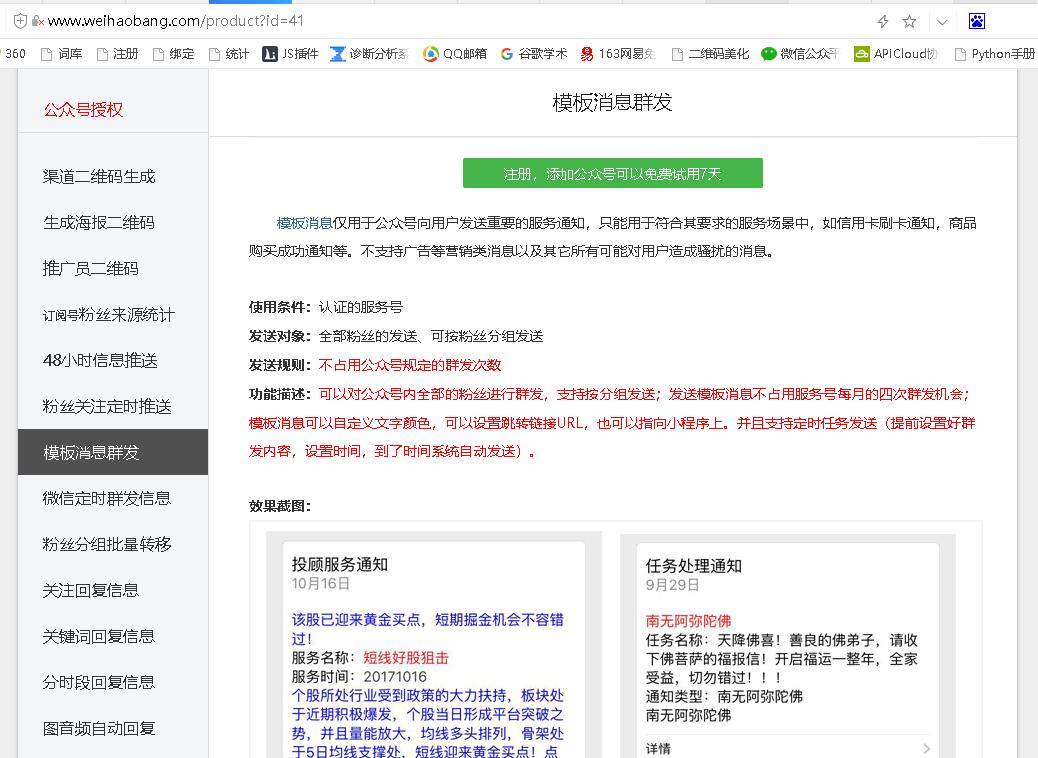1038x758 pixels.
Task: Follow the blue 模板消息 link
Action: pyautogui.click(x=305, y=223)
